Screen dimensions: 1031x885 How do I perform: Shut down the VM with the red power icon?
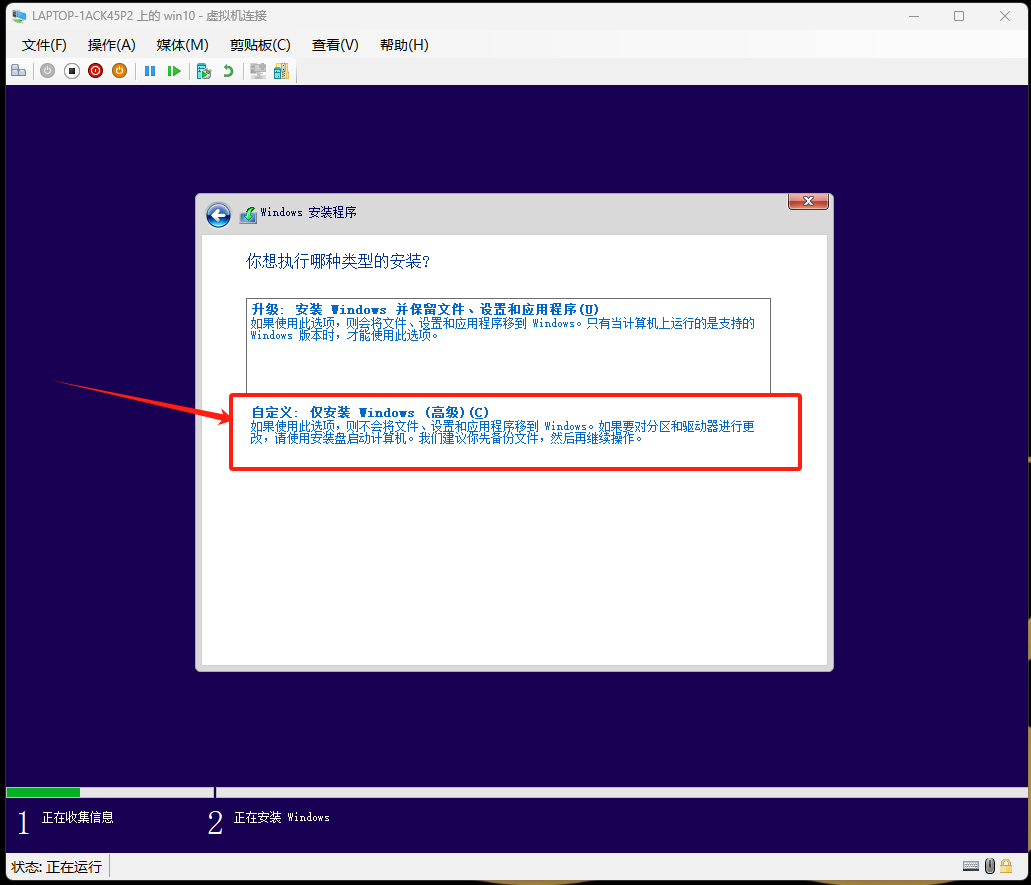click(95, 71)
